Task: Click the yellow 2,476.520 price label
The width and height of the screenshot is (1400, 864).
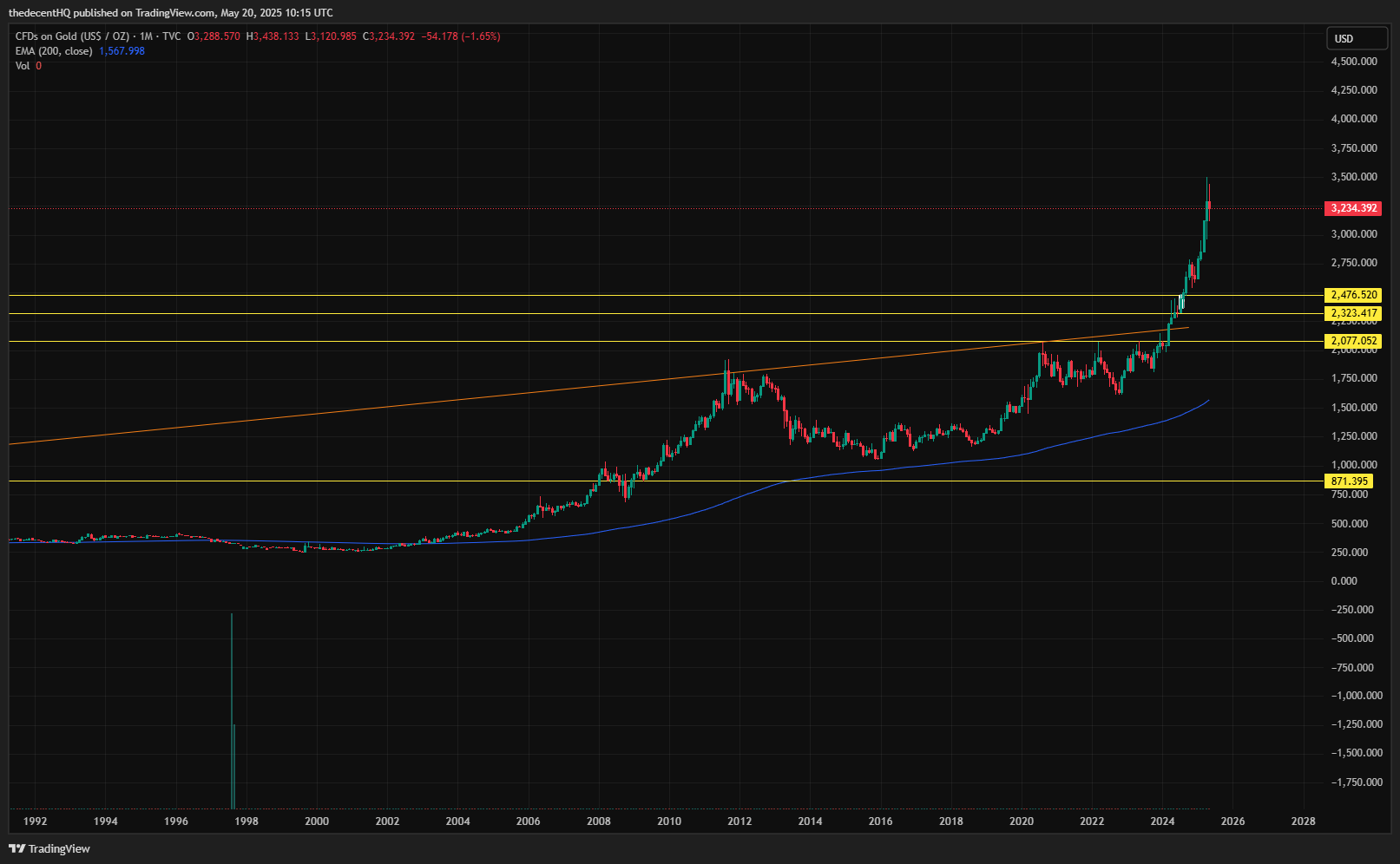Action: (x=1354, y=295)
